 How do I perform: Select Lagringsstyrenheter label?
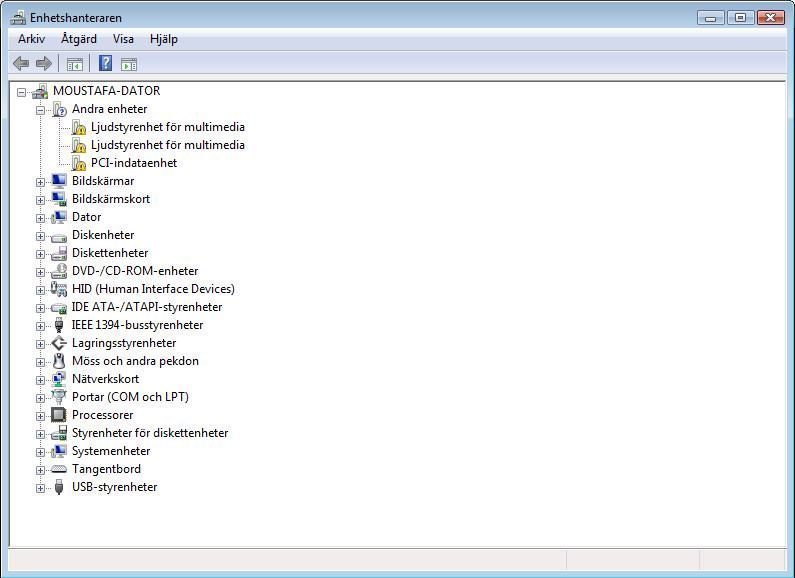click(124, 343)
